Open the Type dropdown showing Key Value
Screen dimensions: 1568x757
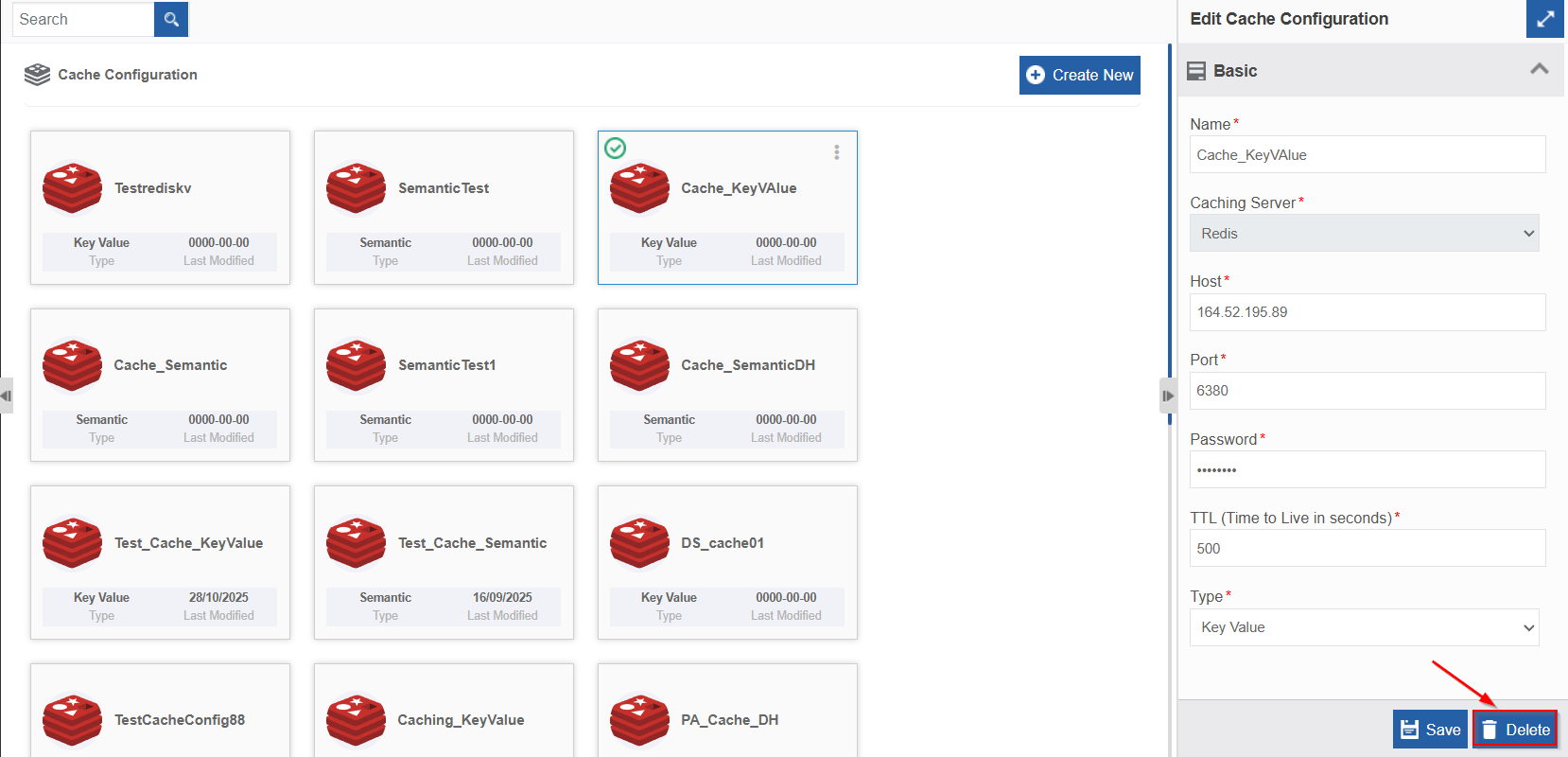[1364, 627]
